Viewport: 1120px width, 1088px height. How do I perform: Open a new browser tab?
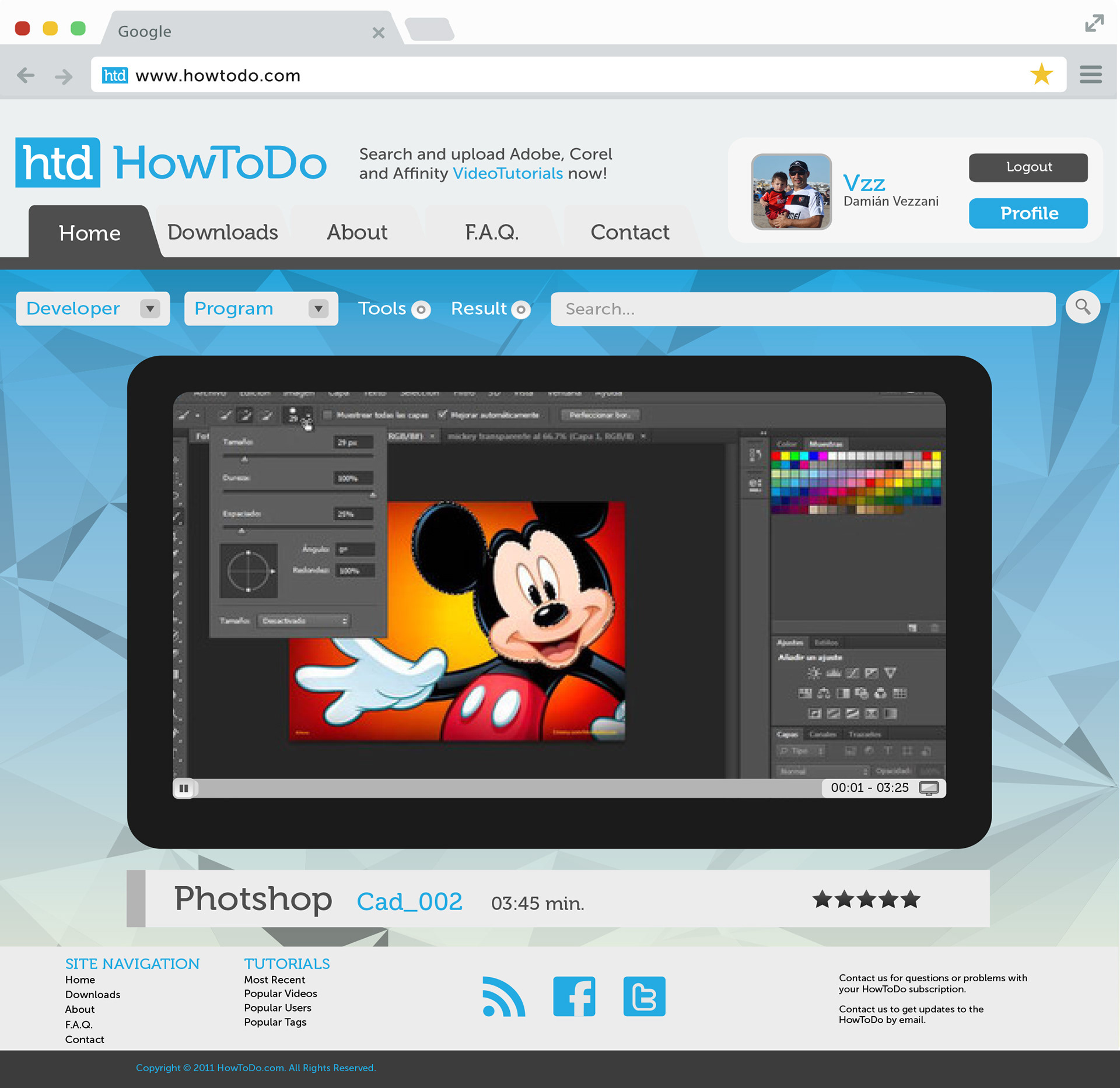pos(430,29)
